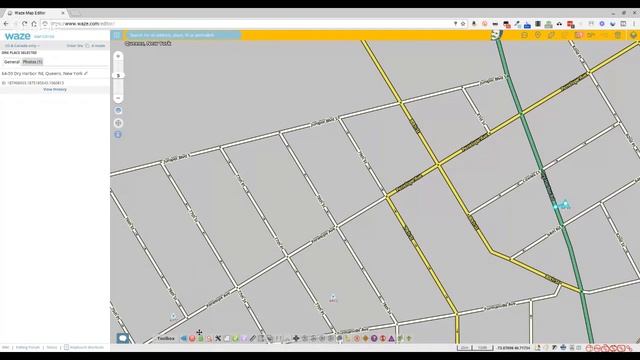Click the red circle Toolbox icon
This screenshot has width=640, height=360.
point(192,338)
